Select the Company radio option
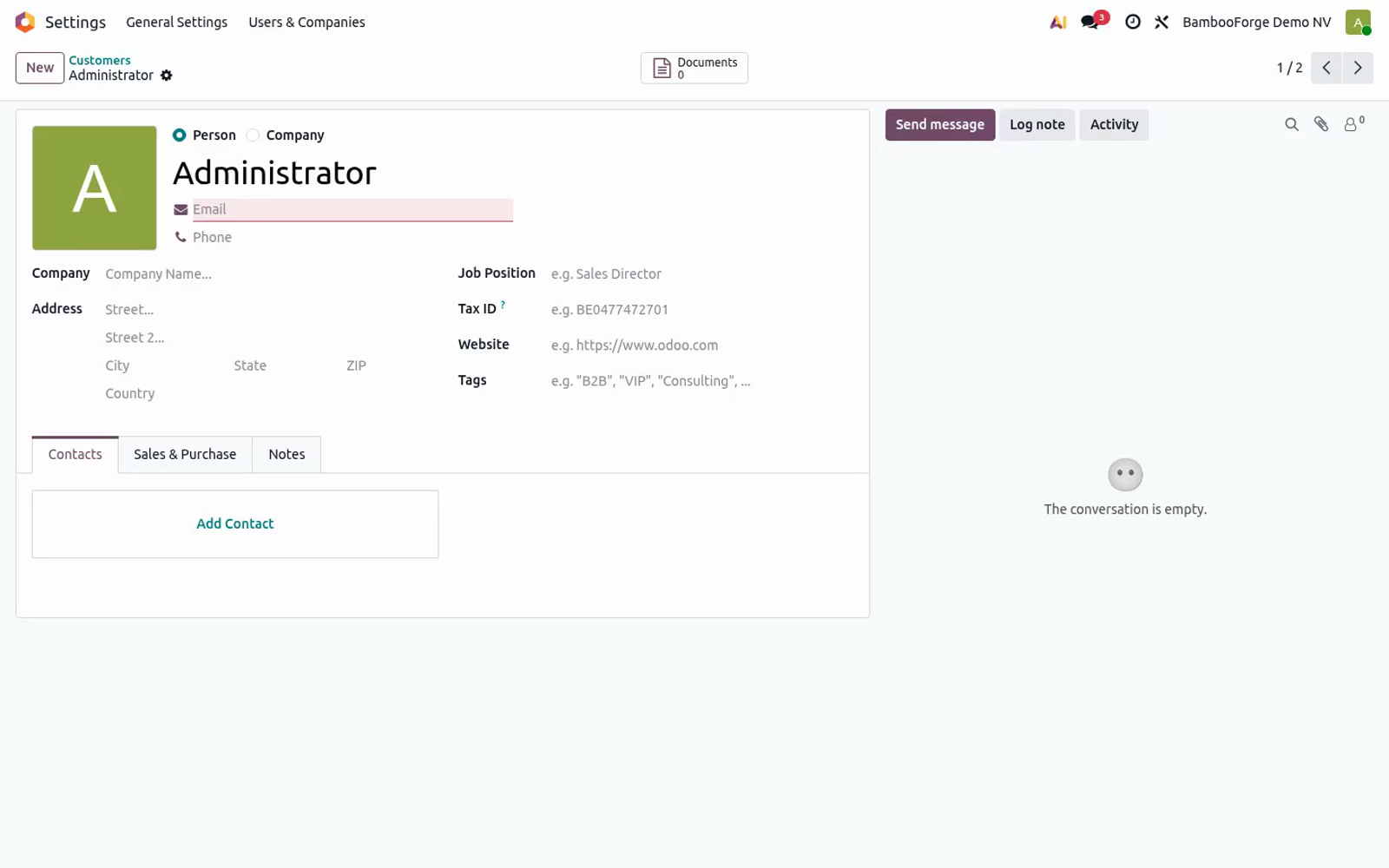The image size is (1389, 868). pyautogui.click(x=253, y=135)
